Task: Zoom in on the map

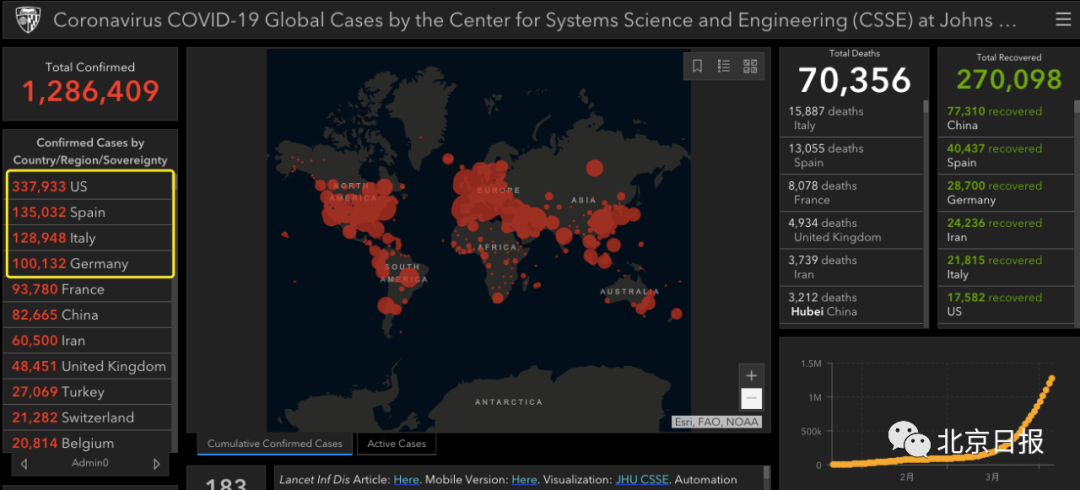Action: tap(751, 376)
